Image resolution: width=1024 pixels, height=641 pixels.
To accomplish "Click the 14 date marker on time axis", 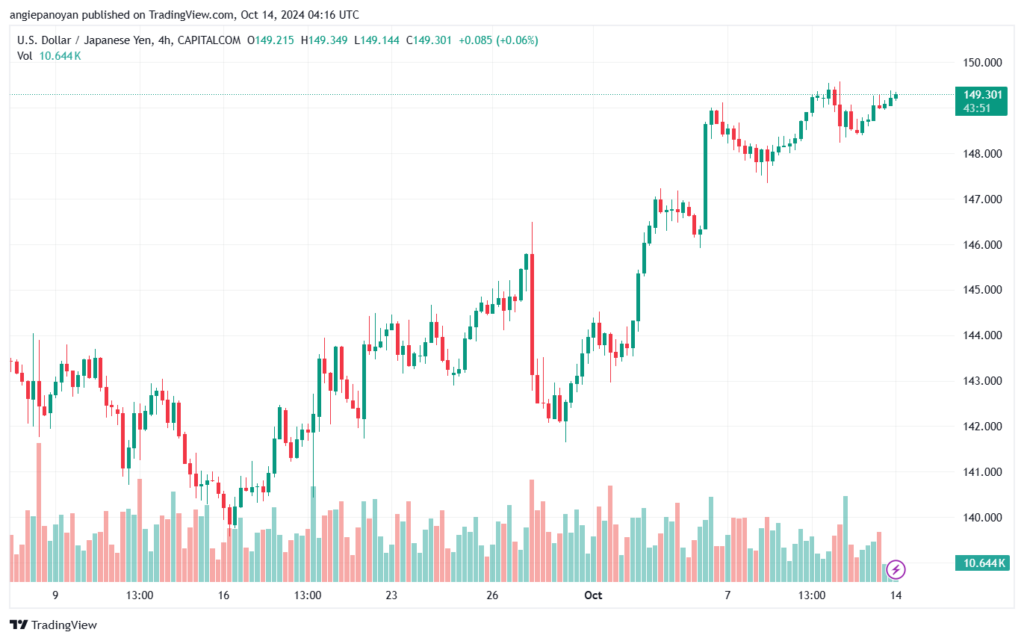I will coord(896,595).
